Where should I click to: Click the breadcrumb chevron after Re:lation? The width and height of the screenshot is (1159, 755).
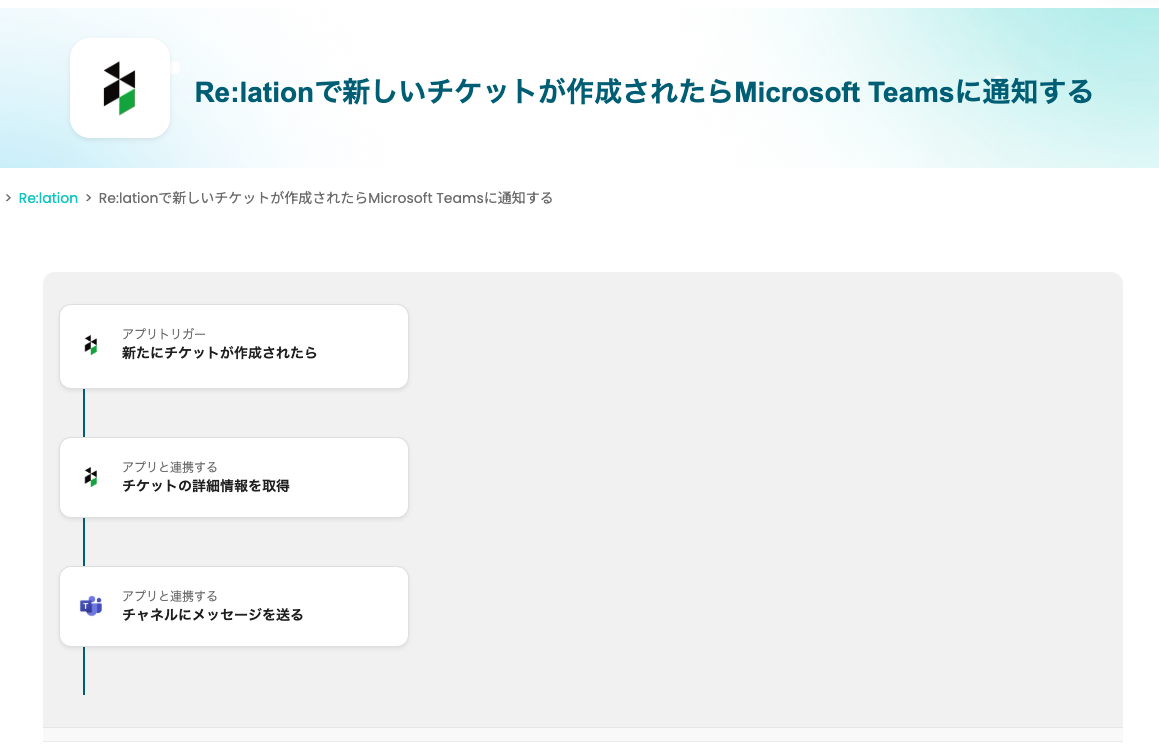pos(88,198)
